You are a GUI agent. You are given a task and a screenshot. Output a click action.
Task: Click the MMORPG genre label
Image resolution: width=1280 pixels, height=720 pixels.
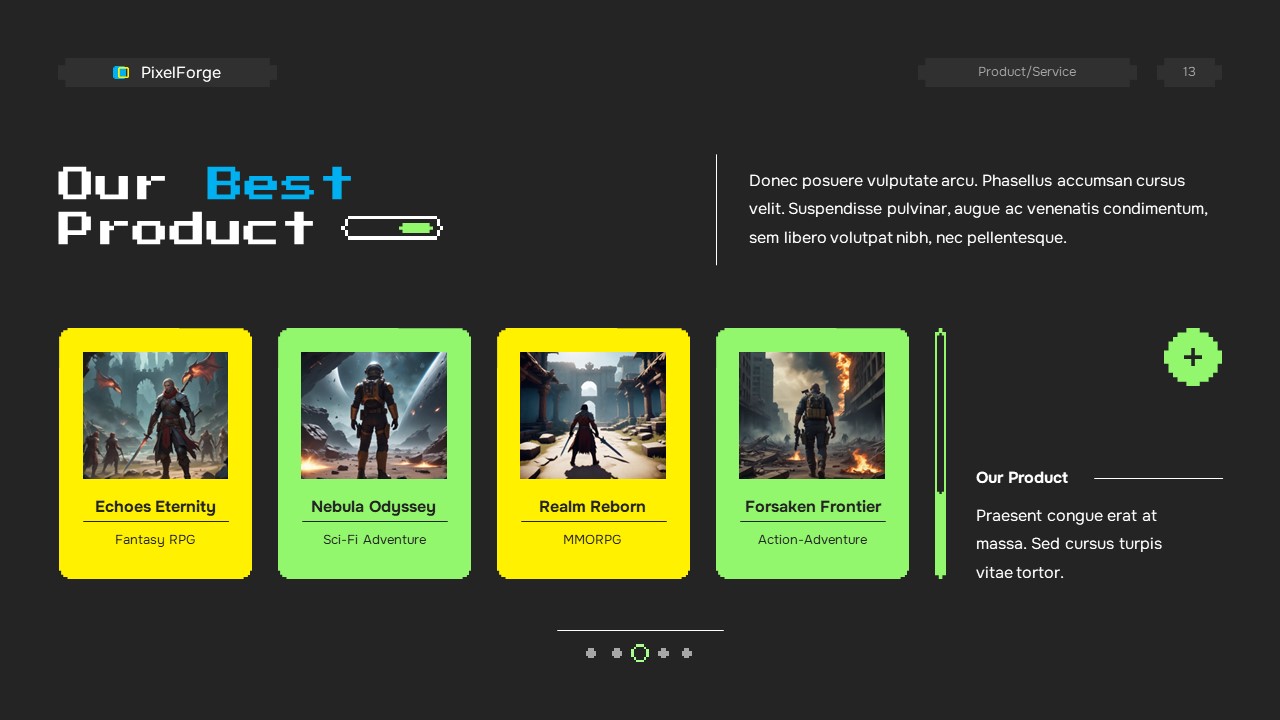[x=592, y=539]
